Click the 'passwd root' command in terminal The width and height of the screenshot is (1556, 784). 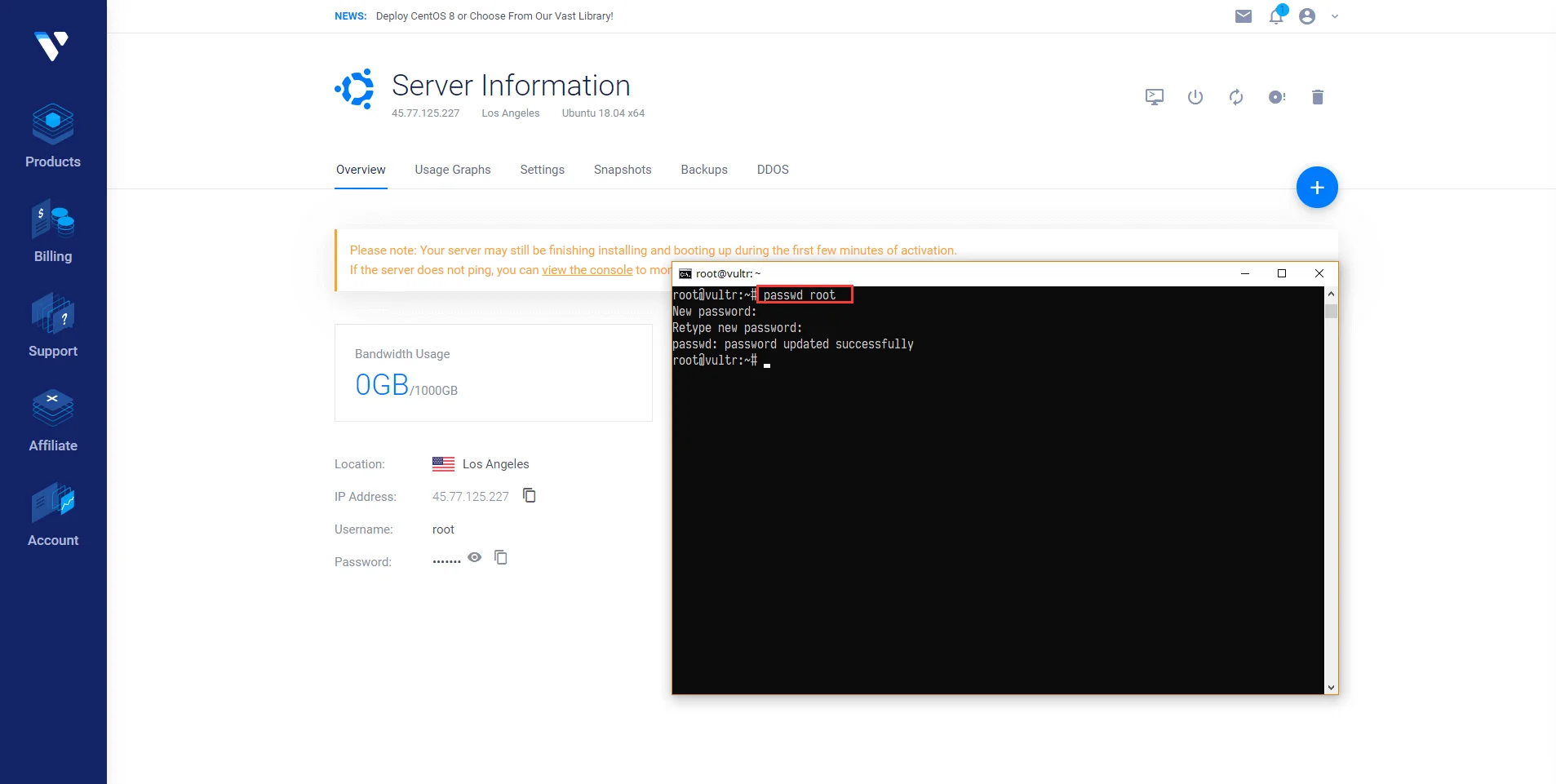point(800,295)
